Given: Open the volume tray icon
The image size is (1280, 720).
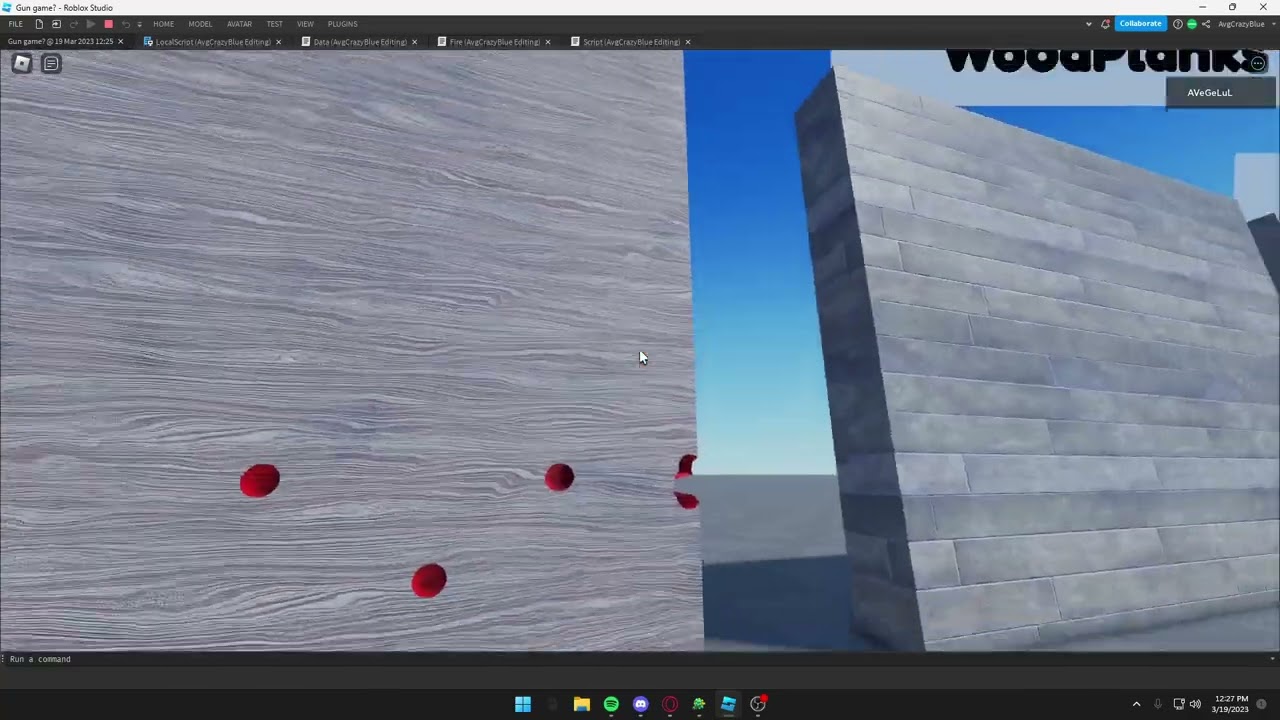Looking at the screenshot, I should pyautogui.click(x=1195, y=704).
